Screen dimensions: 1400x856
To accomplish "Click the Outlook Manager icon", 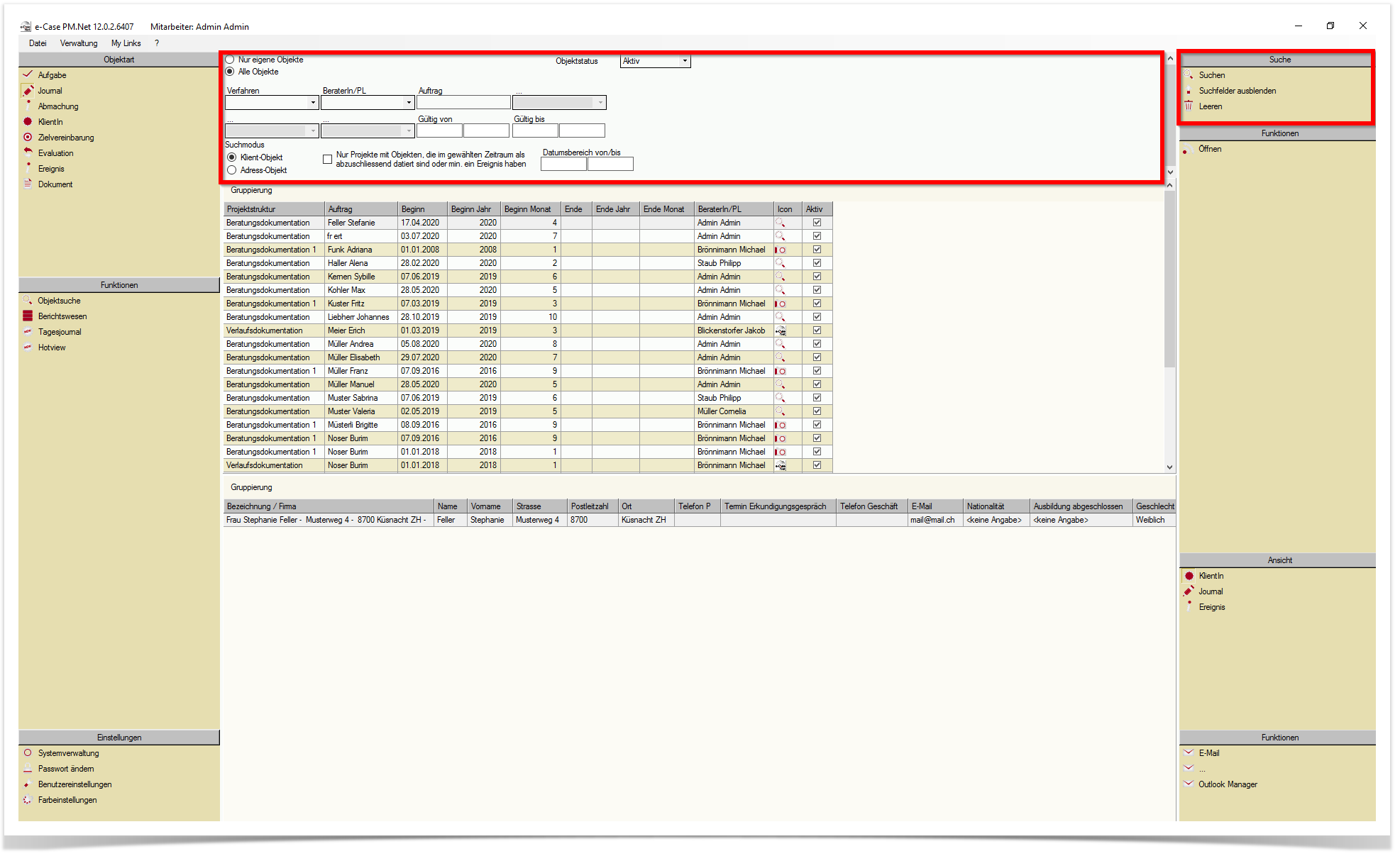I will pyautogui.click(x=1189, y=784).
